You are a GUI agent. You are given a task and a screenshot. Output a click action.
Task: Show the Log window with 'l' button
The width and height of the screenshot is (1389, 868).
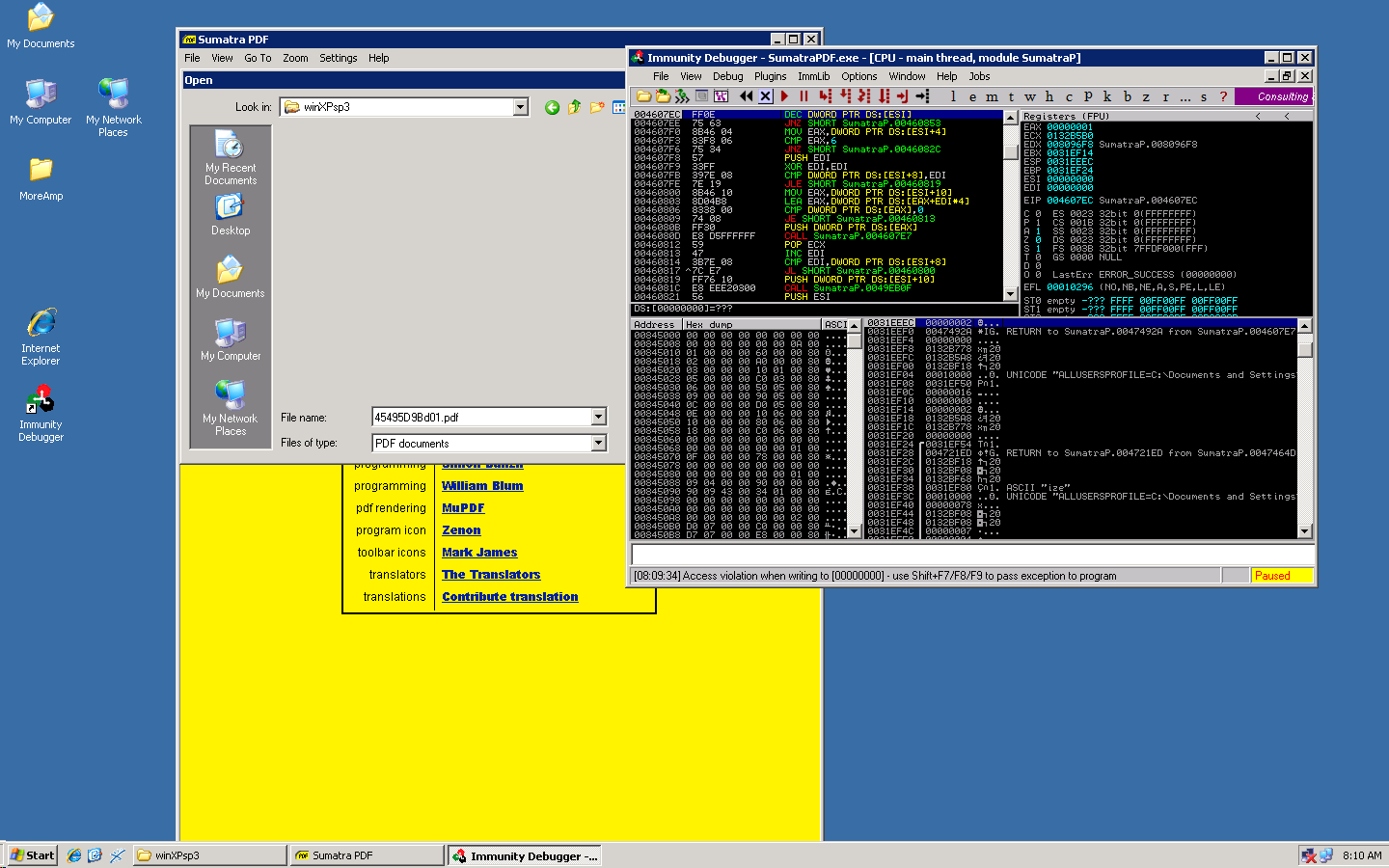click(x=953, y=96)
